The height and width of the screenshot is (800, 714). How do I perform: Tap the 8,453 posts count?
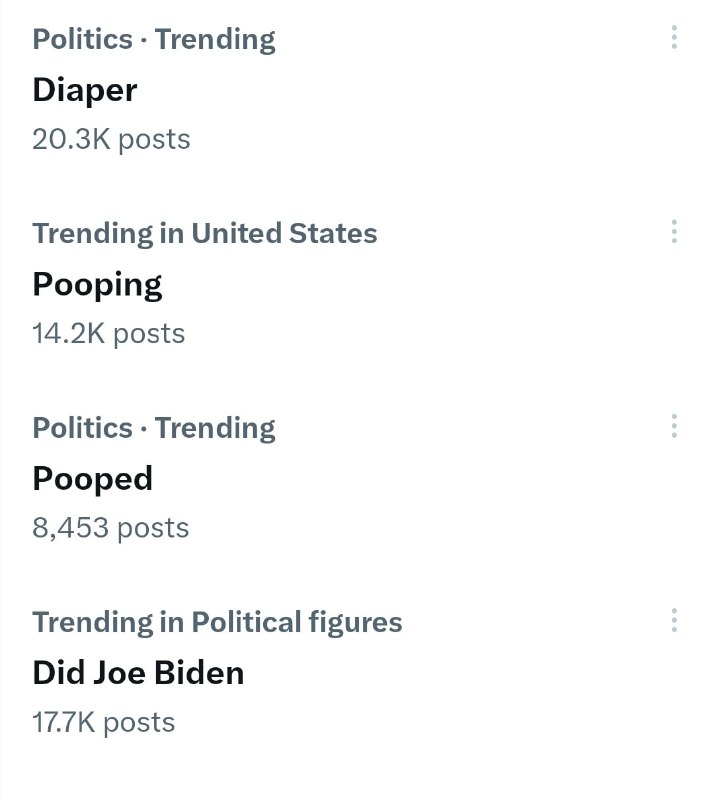pyautogui.click(x=111, y=527)
